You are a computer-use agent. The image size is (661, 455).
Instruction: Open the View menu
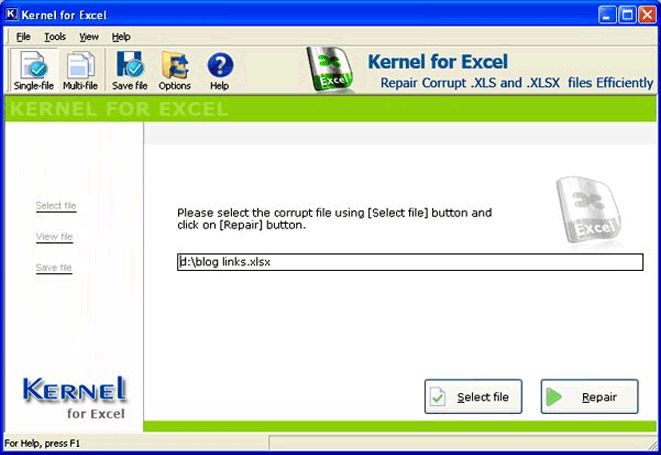tap(89, 36)
